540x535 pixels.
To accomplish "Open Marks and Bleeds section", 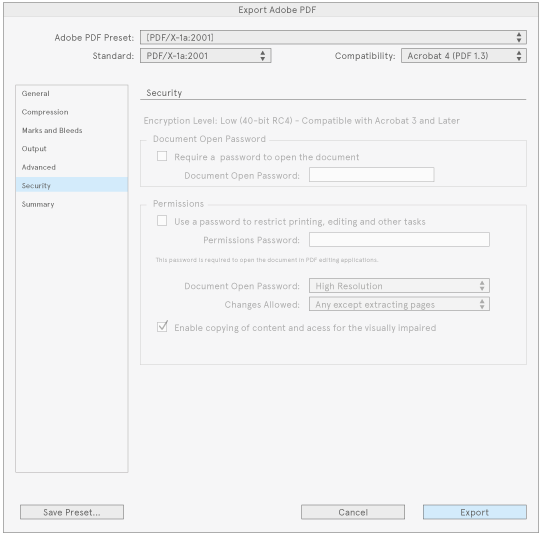I will click(72, 130).
